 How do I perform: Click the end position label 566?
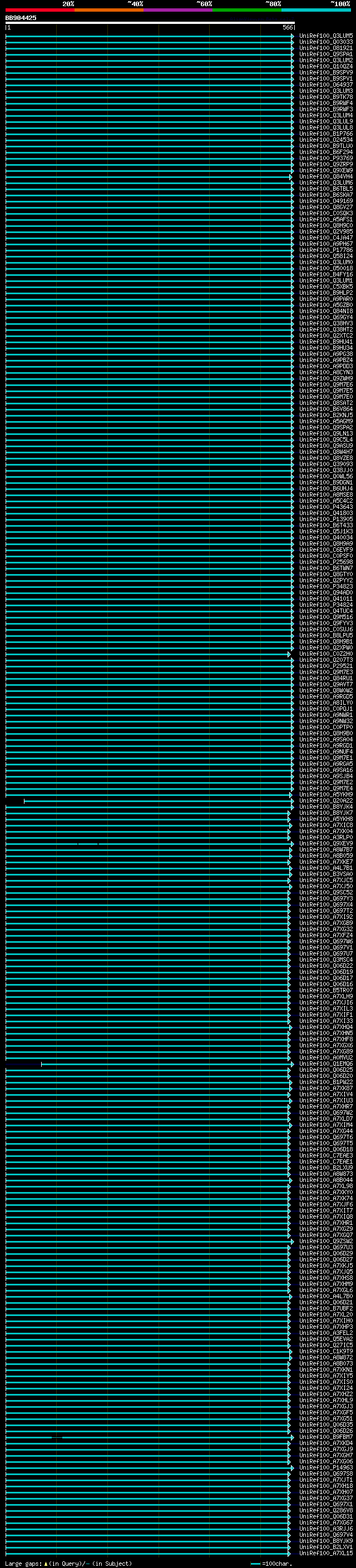pyautogui.click(x=288, y=27)
